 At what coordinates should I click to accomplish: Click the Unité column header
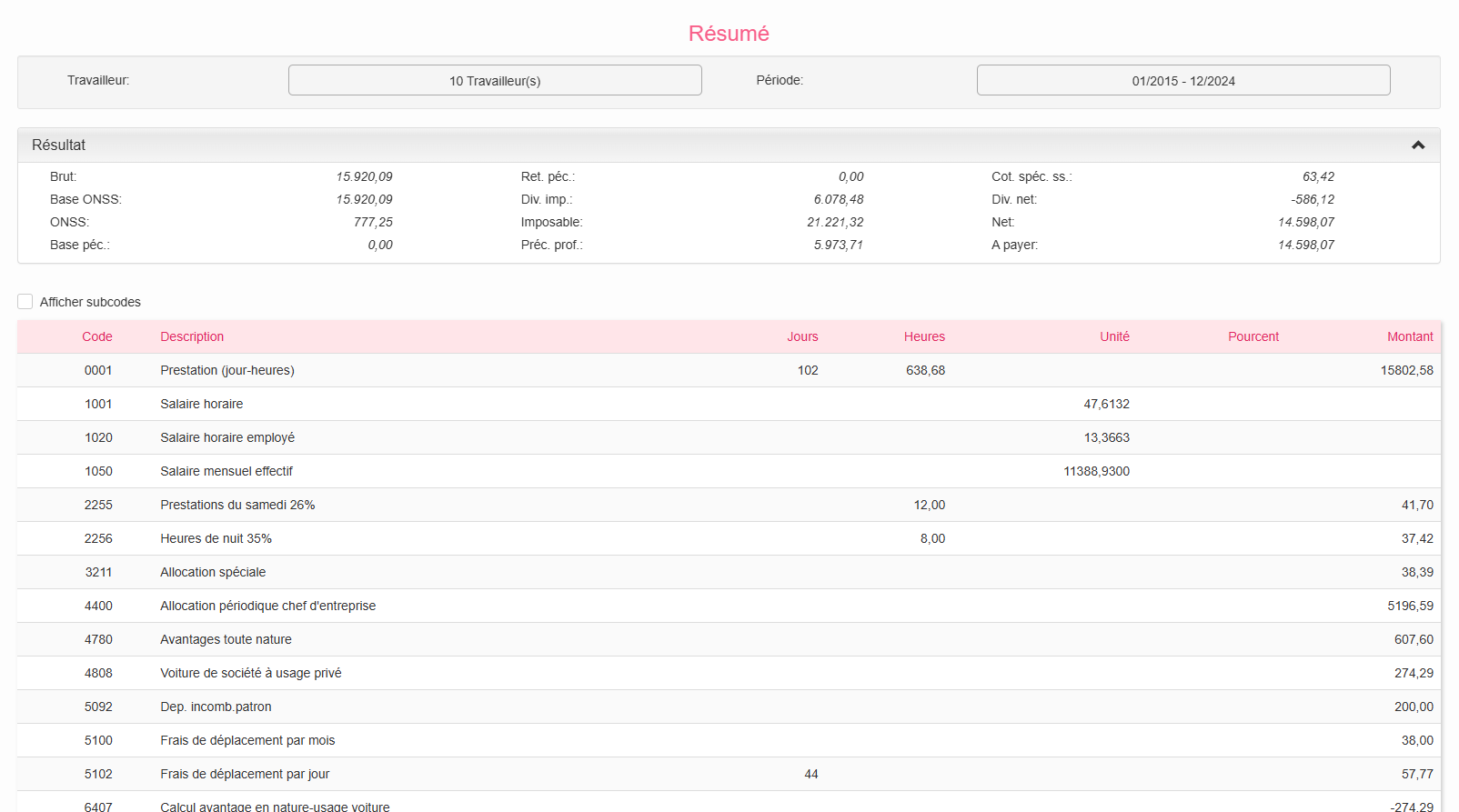1114,336
